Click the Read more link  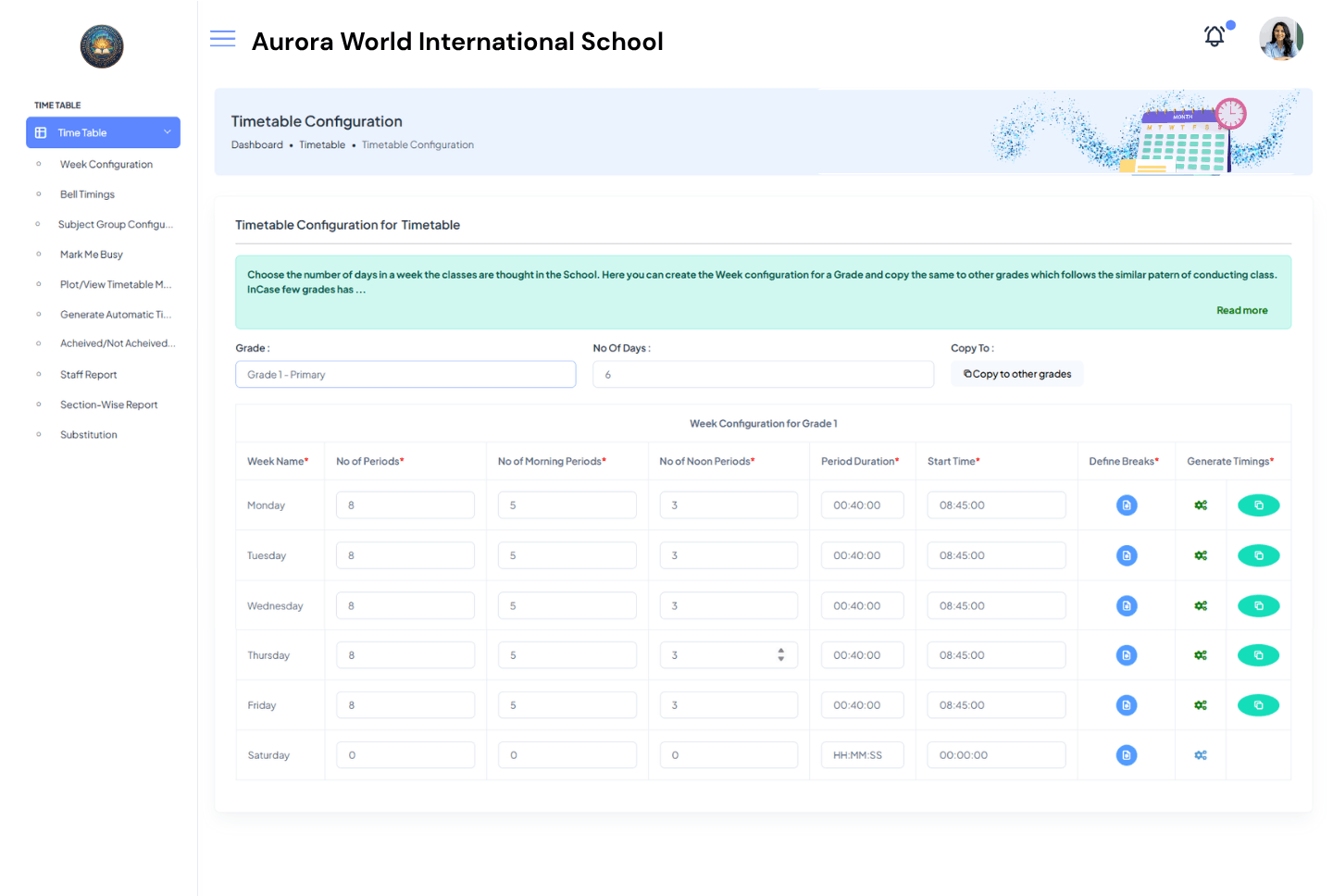click(1241, 310)
